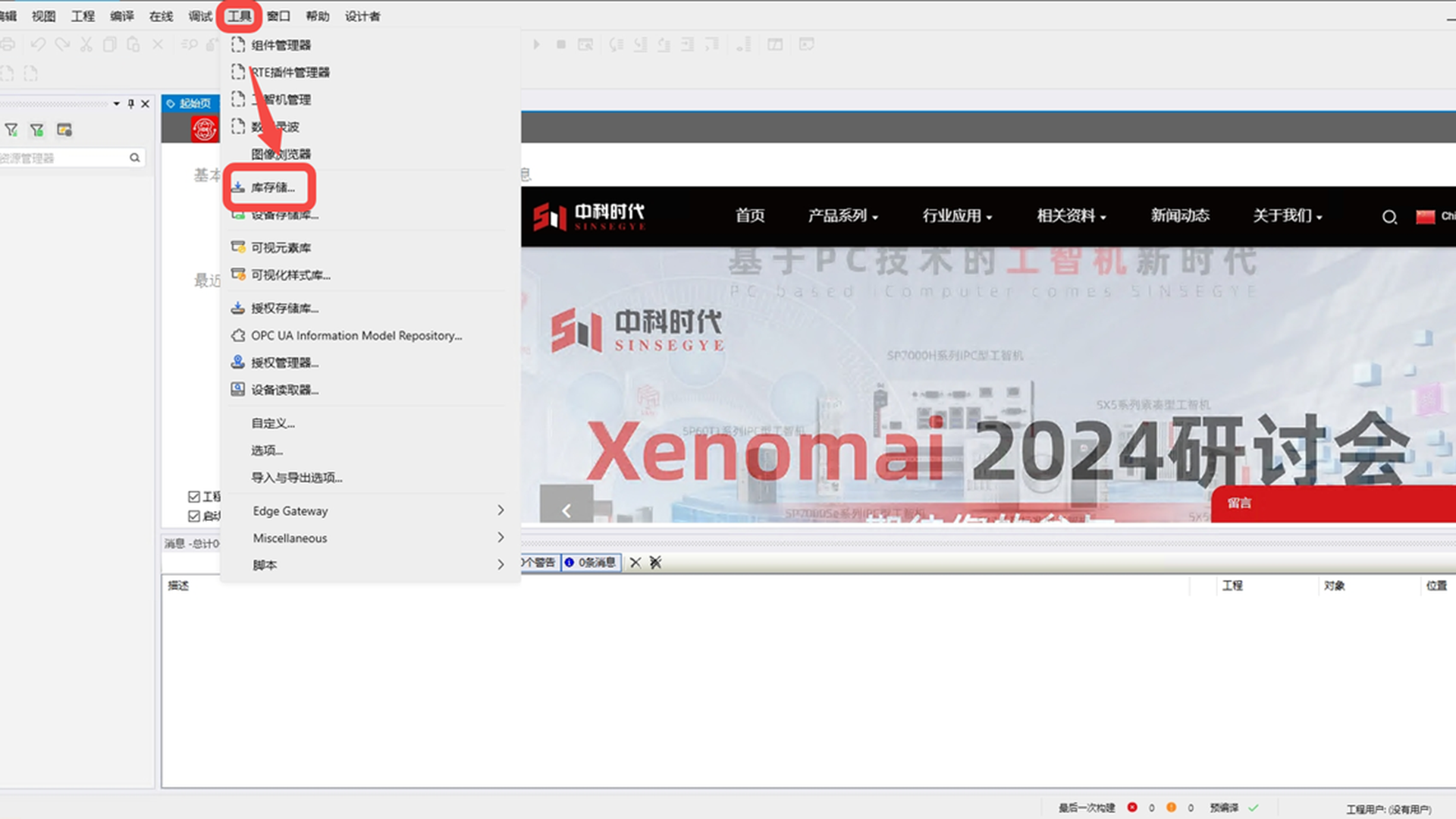Select 选项... menu entry
Viewport: 1456px width, 819px height.
[x=267, y=450]
